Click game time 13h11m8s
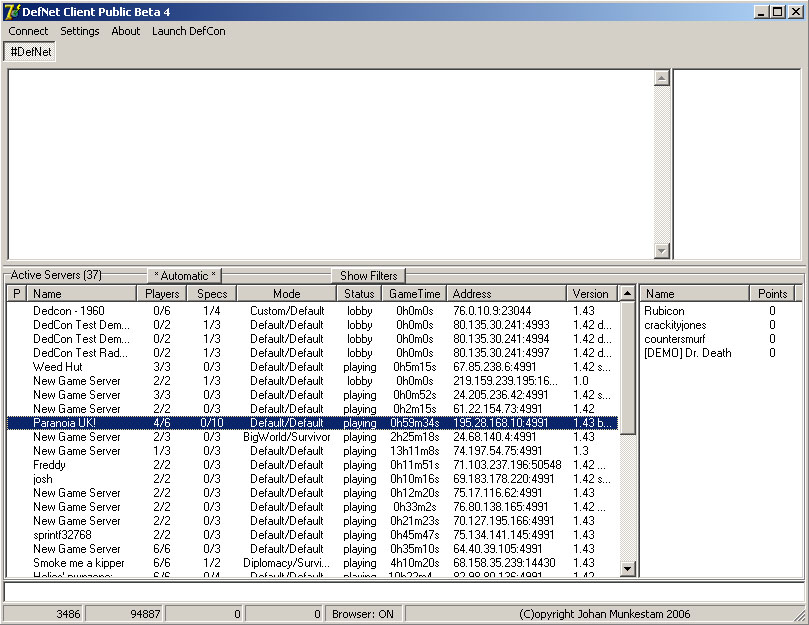The width and height of the screenshot is (809, 625). (414, 451)
